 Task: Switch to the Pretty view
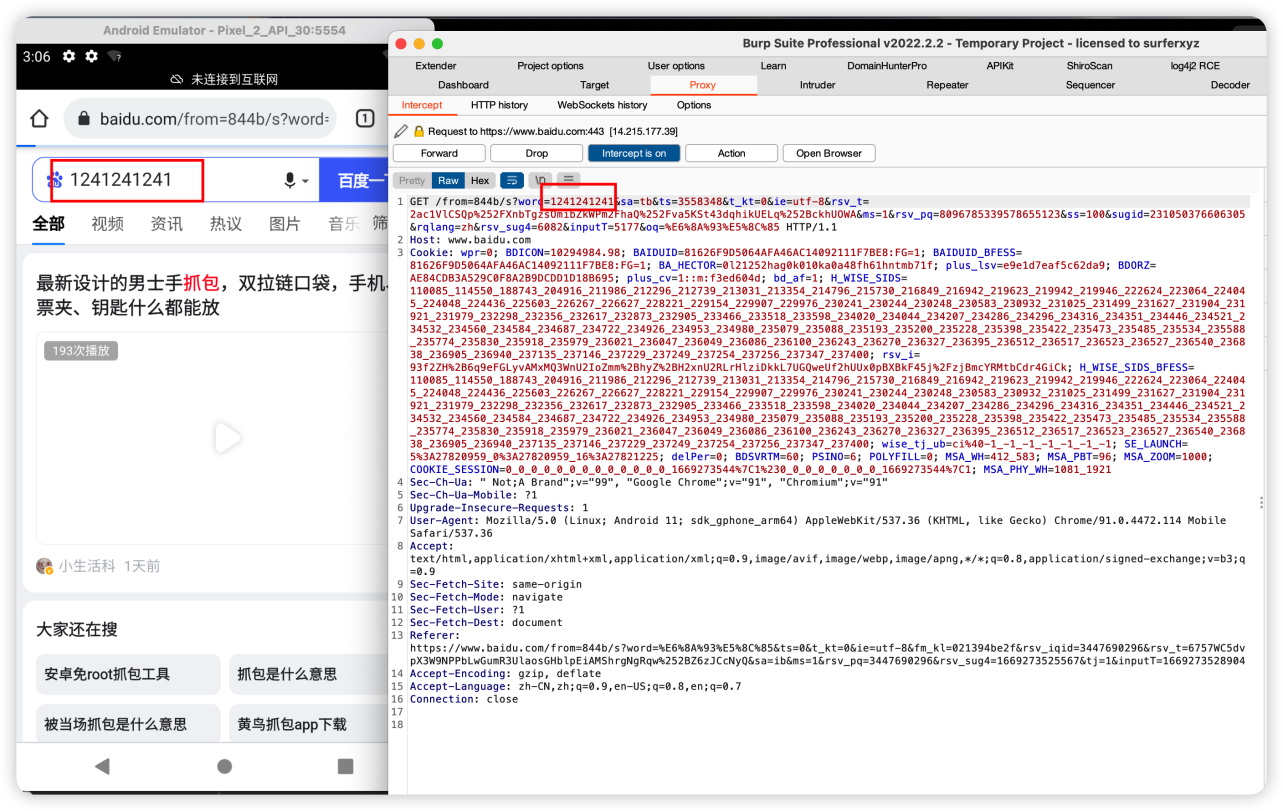tap(412, 181)
